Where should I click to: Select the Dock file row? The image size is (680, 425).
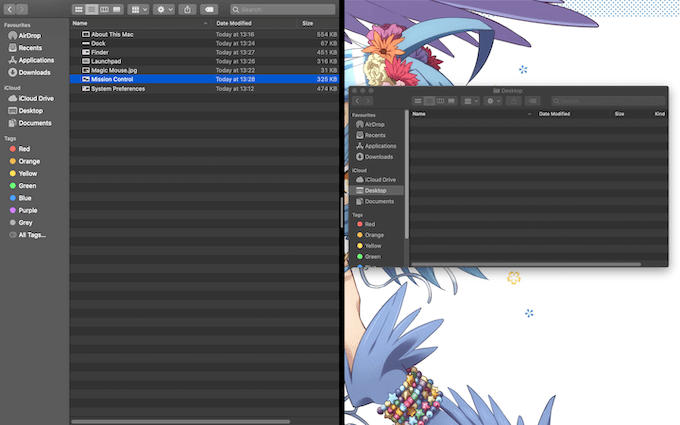[x=204, y=43]
